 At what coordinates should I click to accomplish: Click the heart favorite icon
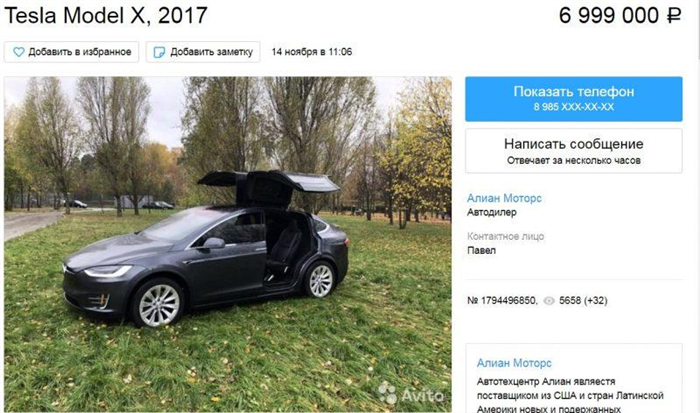pyautogui.click(x=18, y=52)
